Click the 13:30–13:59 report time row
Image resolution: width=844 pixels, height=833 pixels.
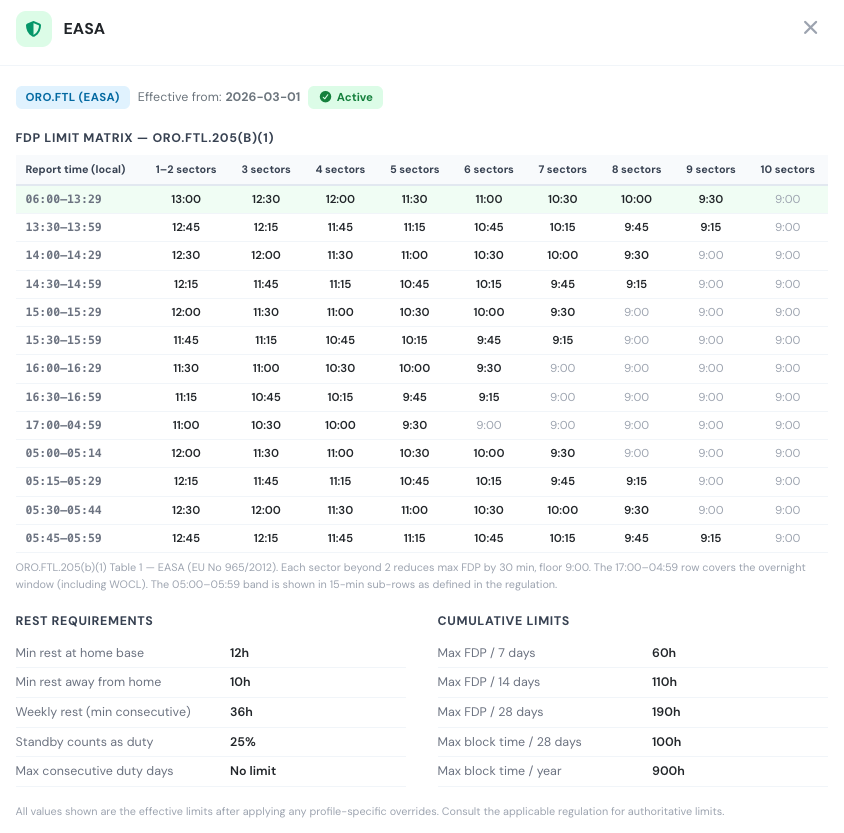pyautogui.click(x=421, y=228)
